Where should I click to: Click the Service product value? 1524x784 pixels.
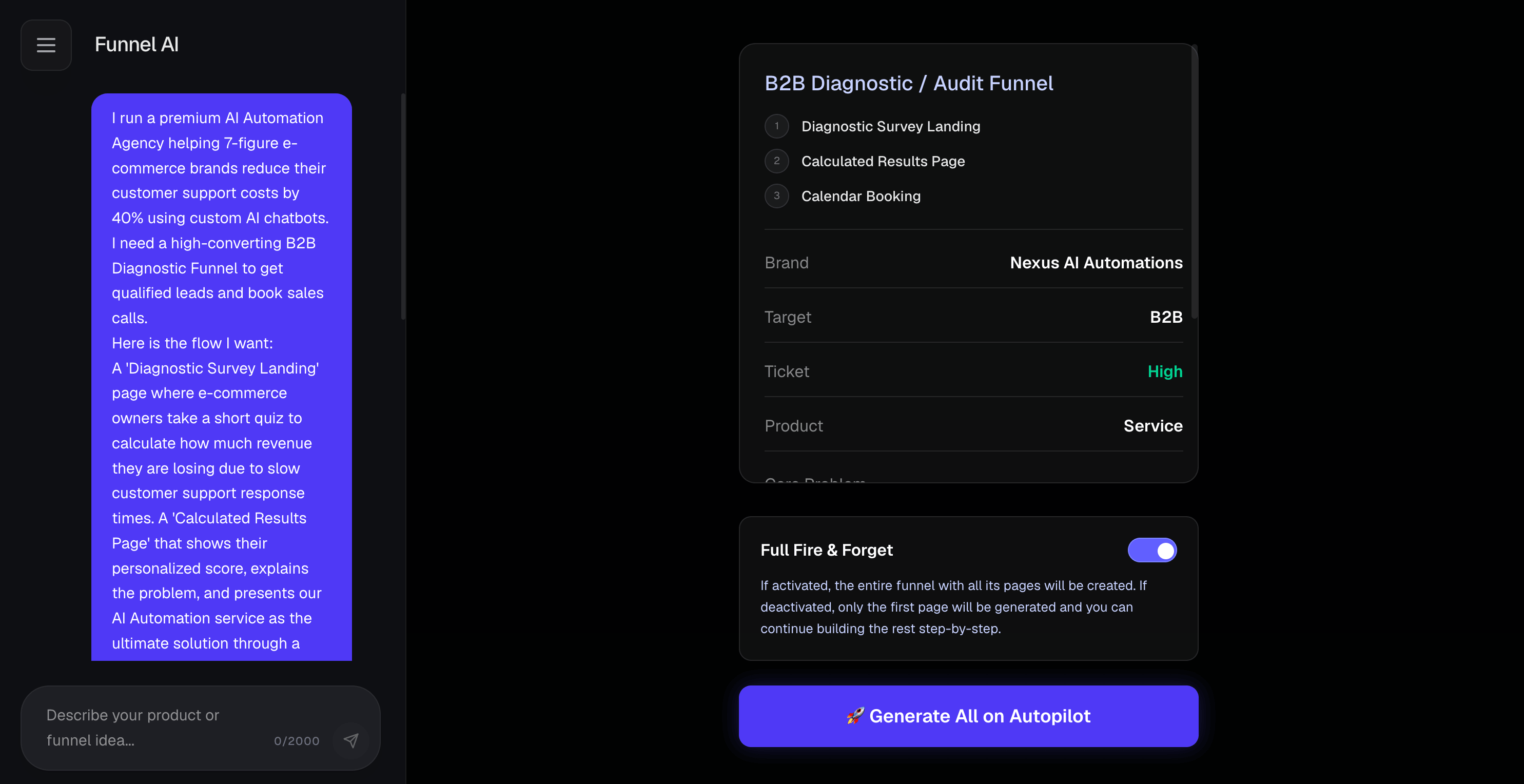tap(1153, 426)
